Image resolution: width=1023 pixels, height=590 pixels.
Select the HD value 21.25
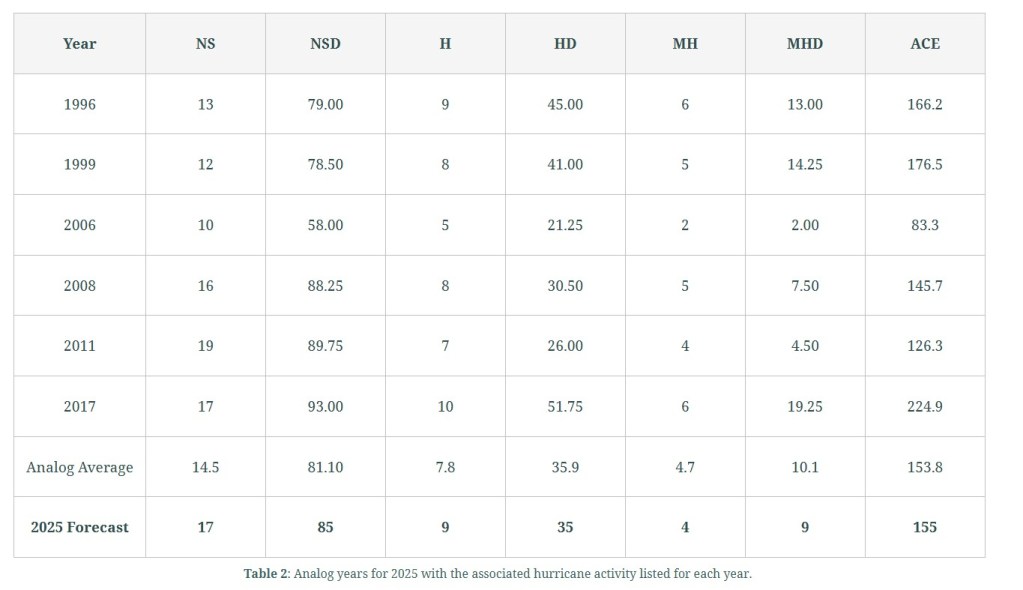pyautogui.click(x=565, y=225)
